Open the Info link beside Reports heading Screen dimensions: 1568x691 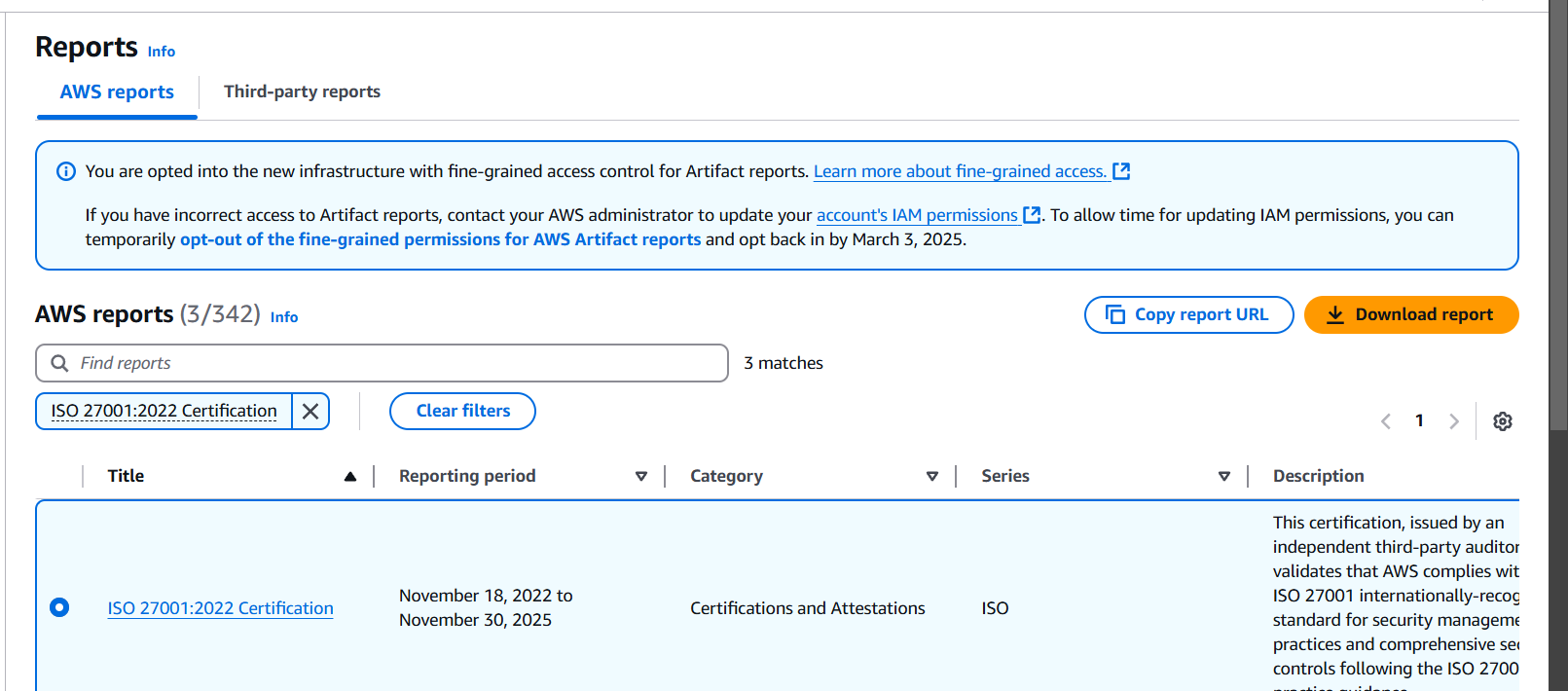(x=162, y=52)
